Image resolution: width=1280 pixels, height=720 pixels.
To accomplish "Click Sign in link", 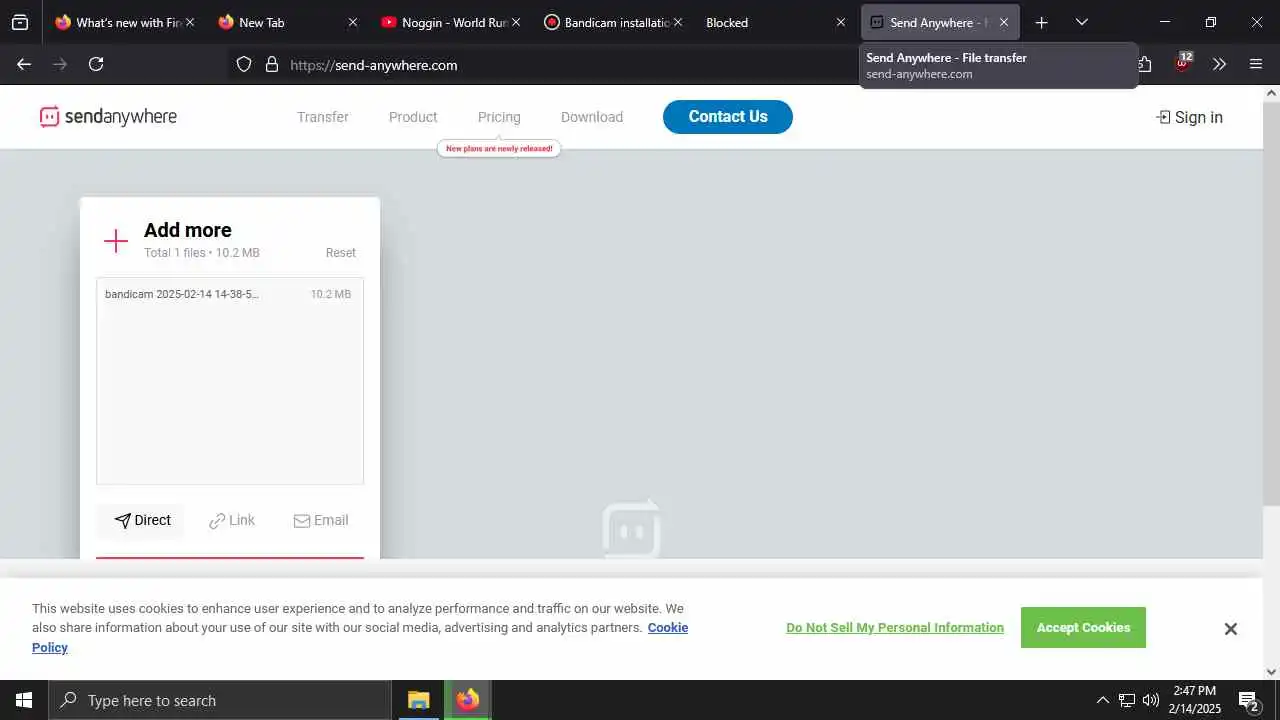I will pyautogui.click(x=1189, y=117).
